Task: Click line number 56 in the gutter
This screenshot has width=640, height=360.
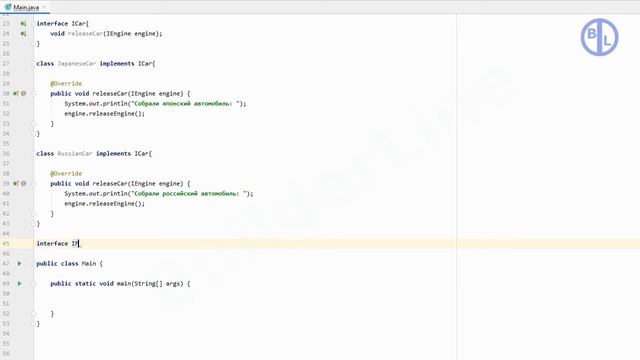Action: pyautogui.click(x=6, y=354)
